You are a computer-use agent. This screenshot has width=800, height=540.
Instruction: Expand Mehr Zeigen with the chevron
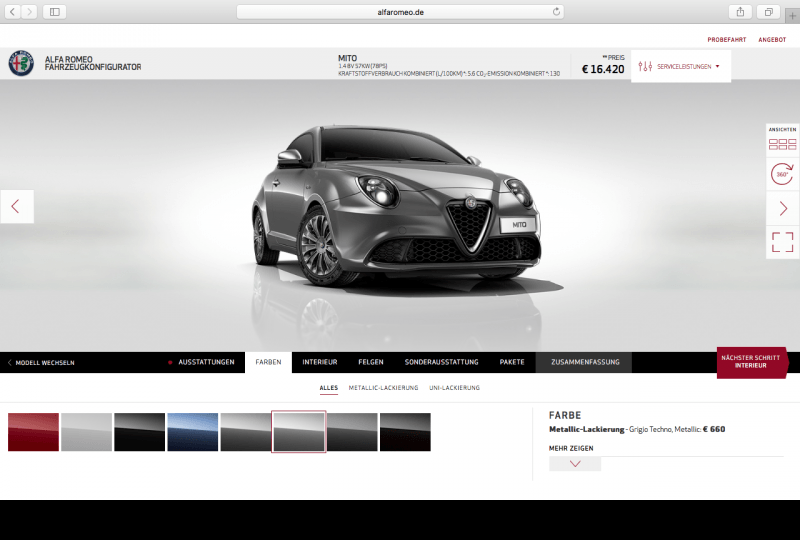pos(575,463)
